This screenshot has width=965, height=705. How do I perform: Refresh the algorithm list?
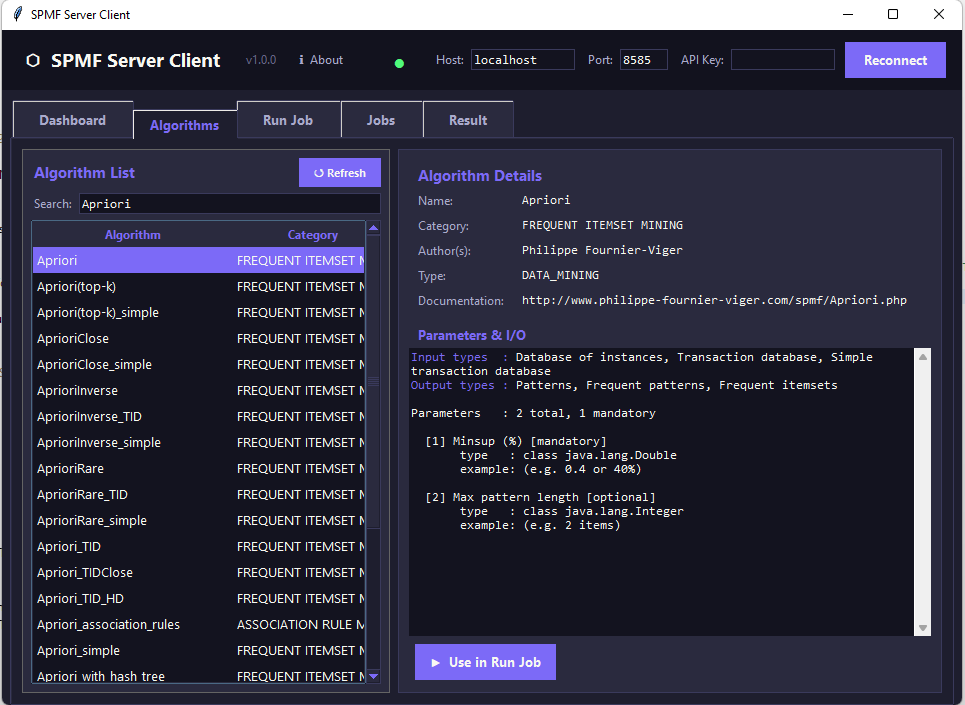[339, 173]
